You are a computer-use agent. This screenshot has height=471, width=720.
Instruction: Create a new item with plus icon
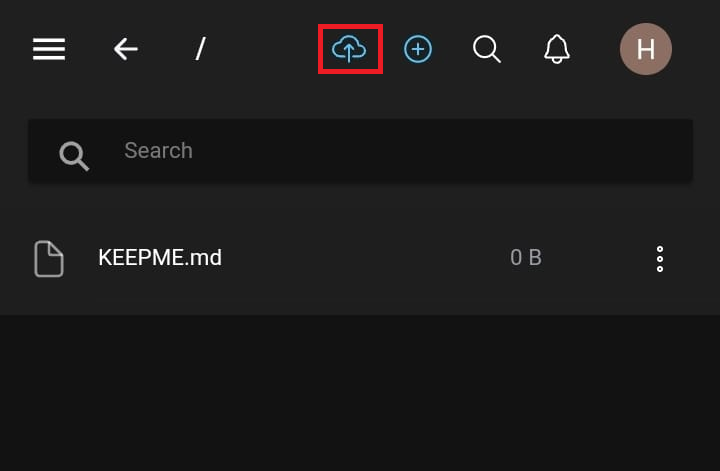coord(418,49)
